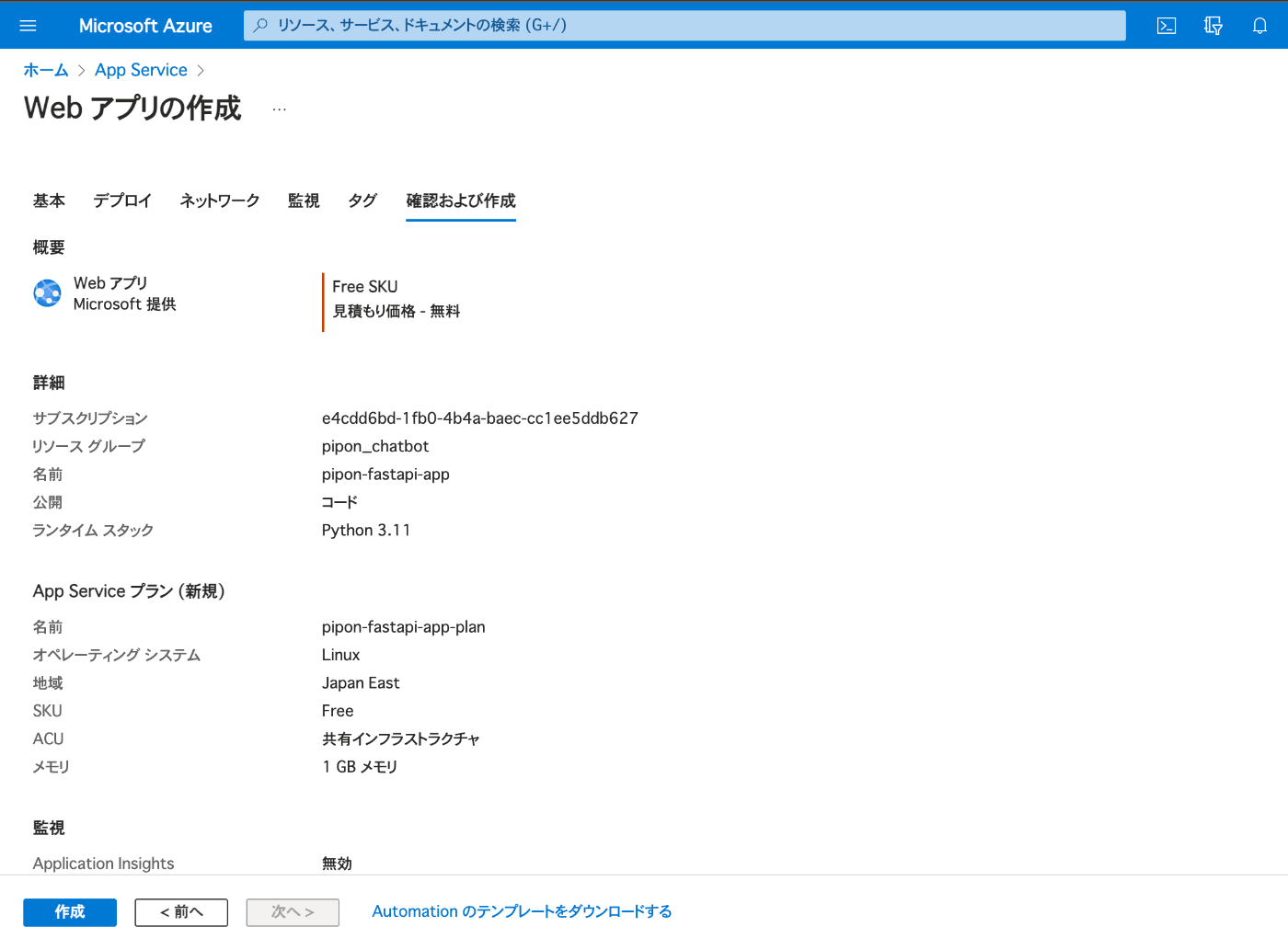The width and height of the screenshot is (1288, 950).
Task: Switch to the タグ tab
Action: click(362, 200)
